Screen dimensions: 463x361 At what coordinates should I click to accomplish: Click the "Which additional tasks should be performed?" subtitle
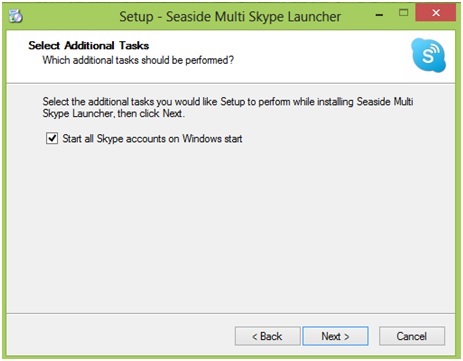138,60
